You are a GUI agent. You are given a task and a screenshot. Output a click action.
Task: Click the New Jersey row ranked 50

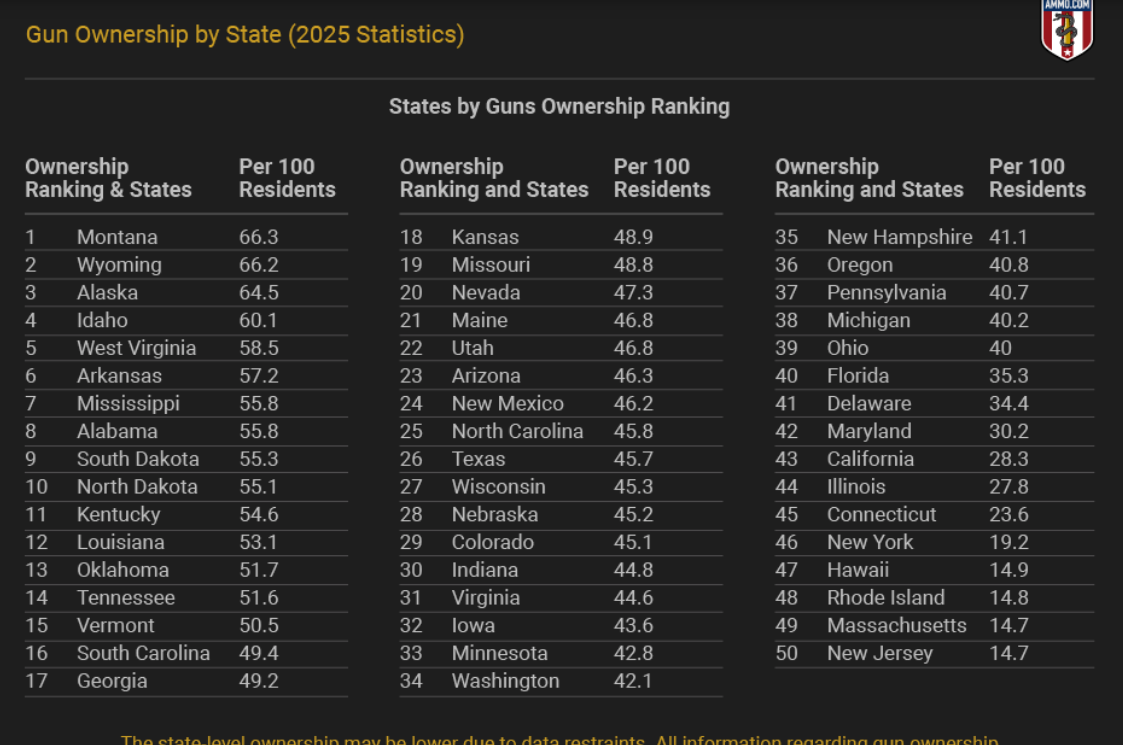(935, 653)
